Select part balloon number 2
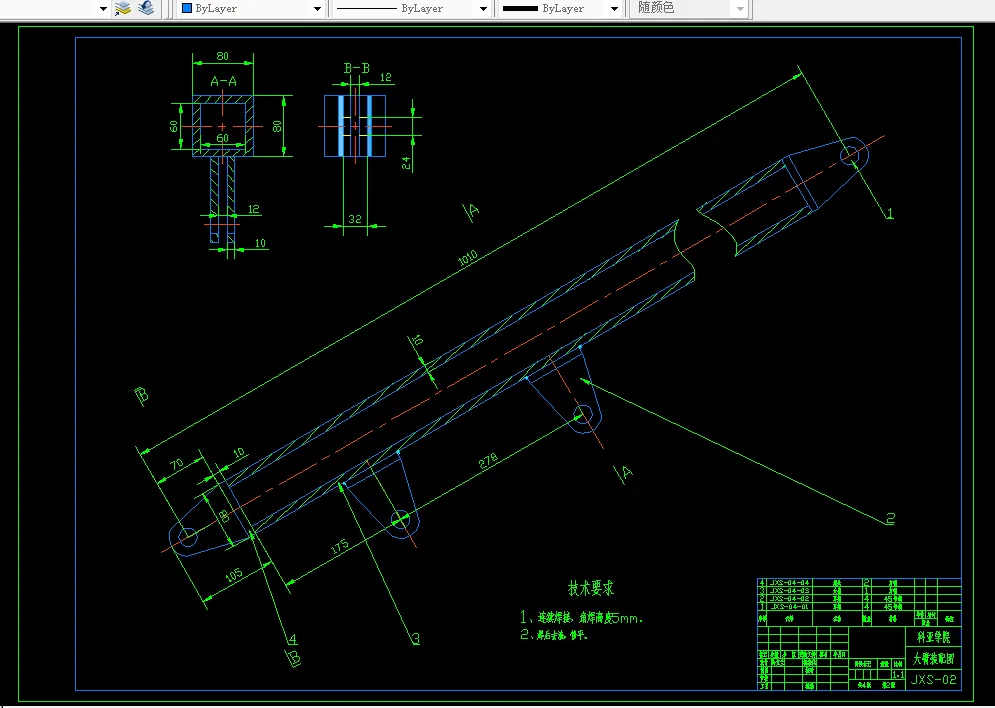Image resolution: width=995 pixels, height=708 pixels. pyautogui.click(x=890, y=519)
